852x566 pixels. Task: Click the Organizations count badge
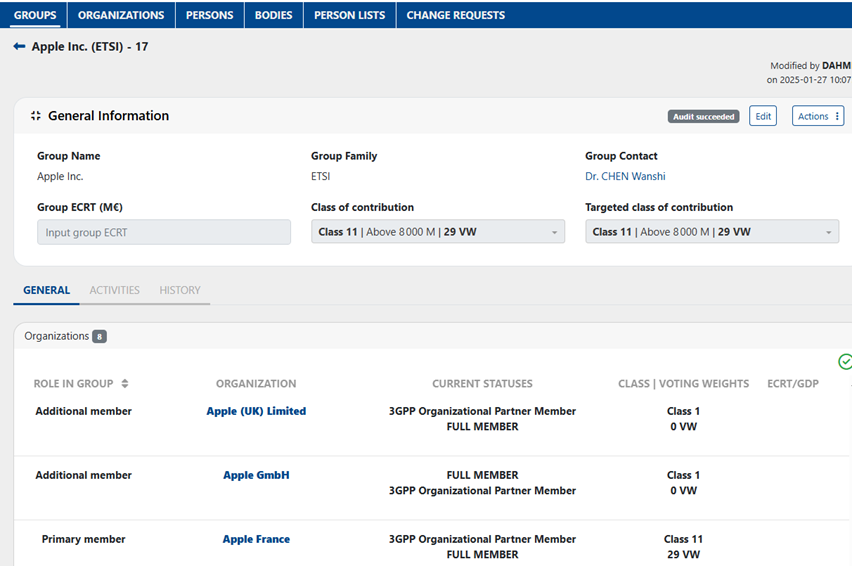(x=99, y=337)
